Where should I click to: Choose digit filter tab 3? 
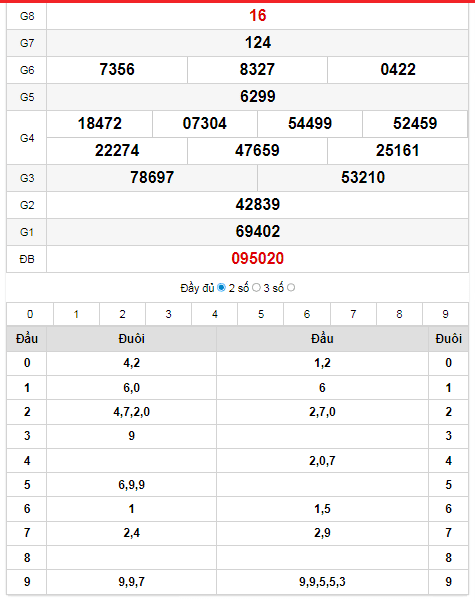pyautogui.click(x=169, y=314)
